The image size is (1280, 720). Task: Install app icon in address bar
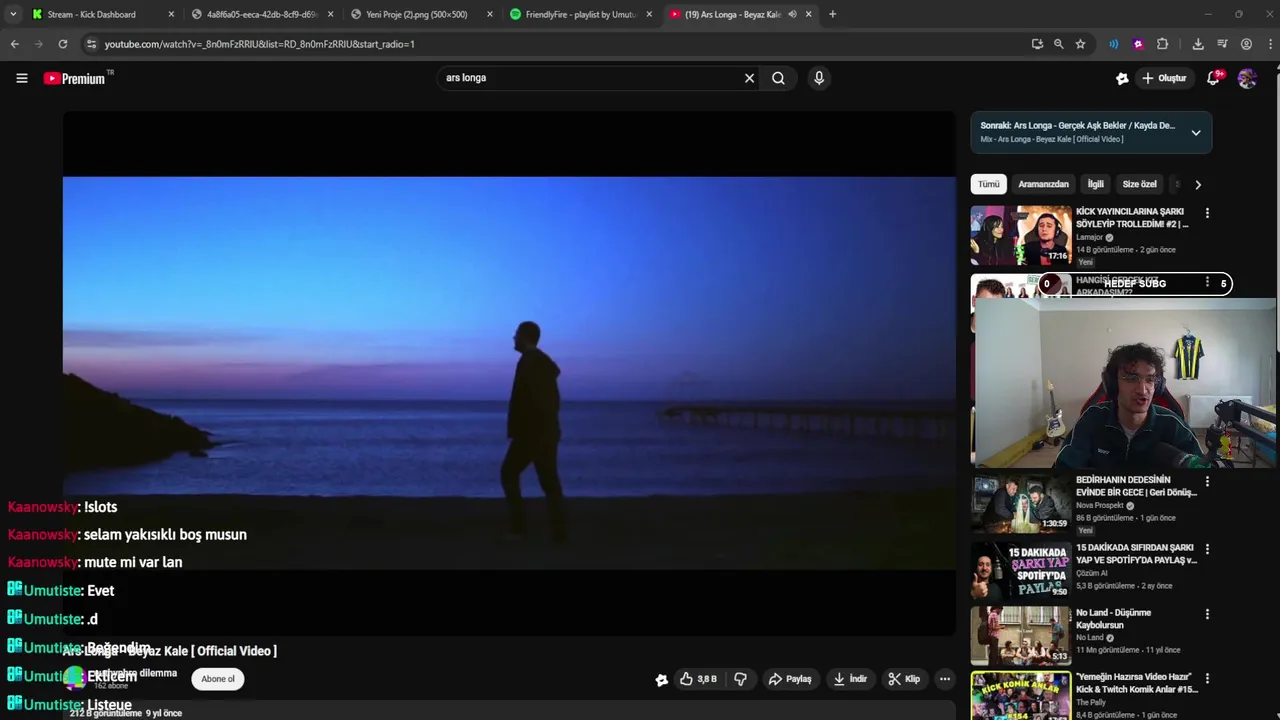(x=1037, y=44)
